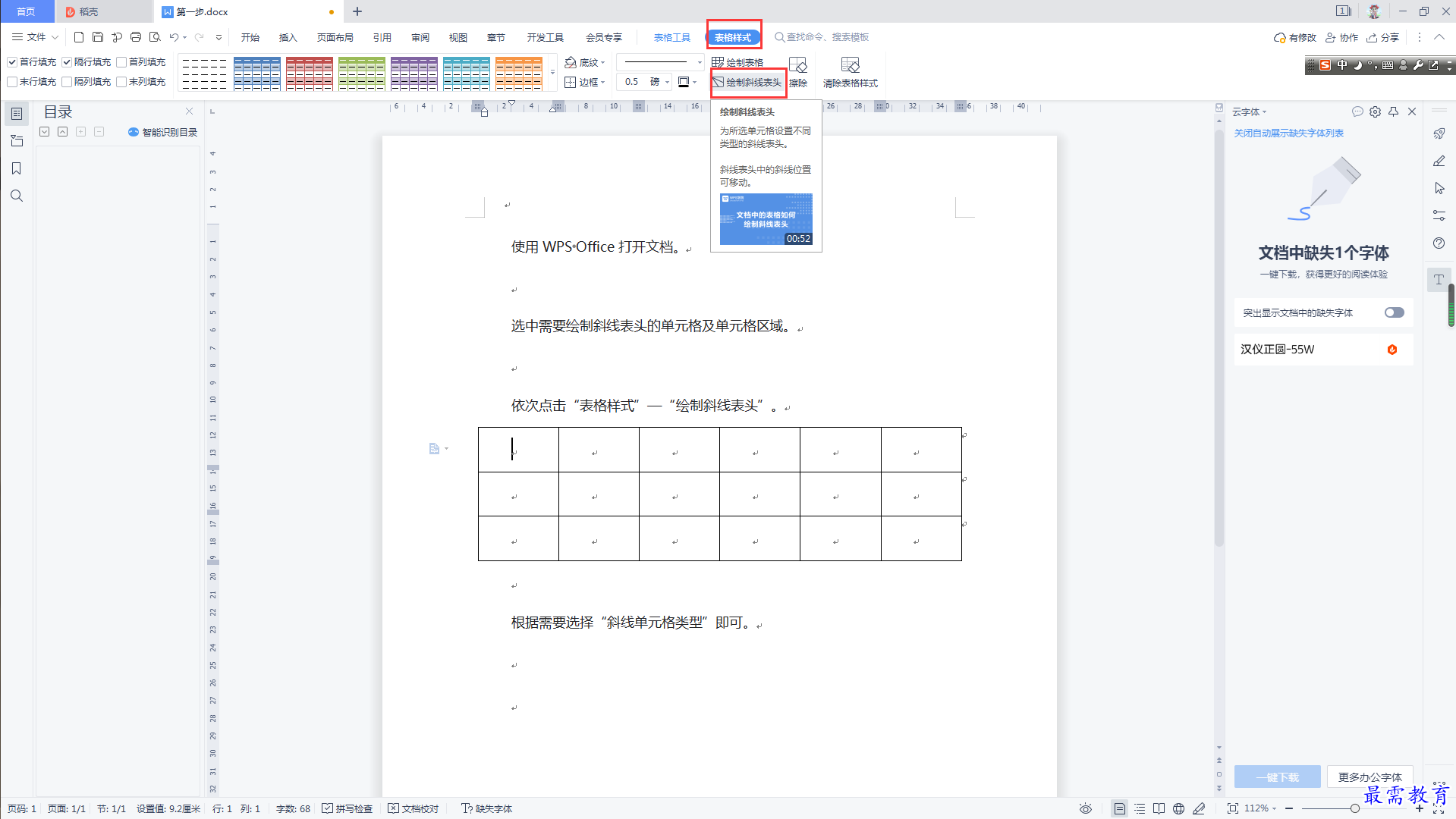Apply the red table style swatch
The width and height of the screenshot is (1456, 819).
[x=309, y=74]
